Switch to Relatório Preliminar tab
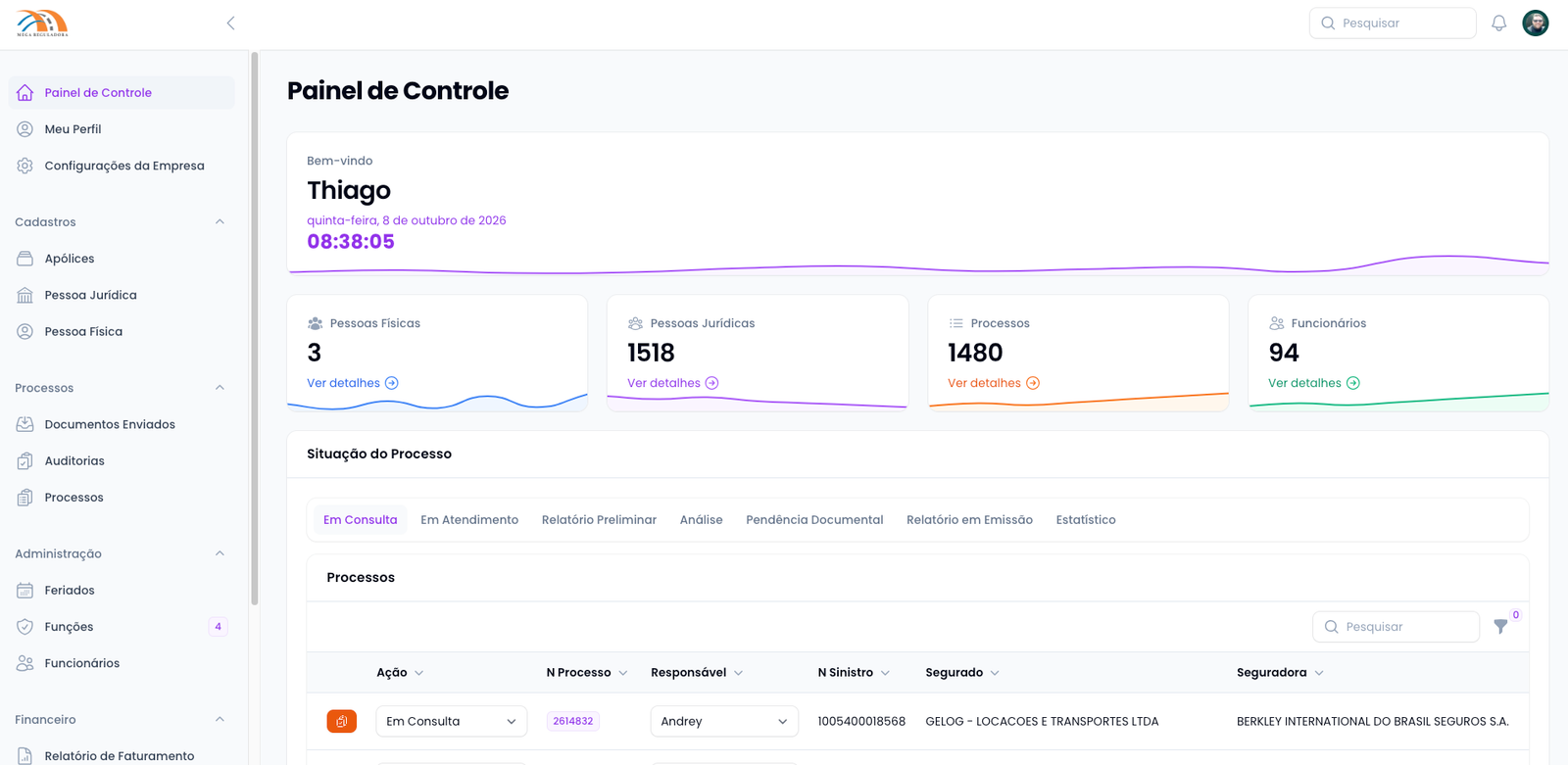The height and width of the screenshot is (765, 1568). pyautogui.click(x=599, y=520)
